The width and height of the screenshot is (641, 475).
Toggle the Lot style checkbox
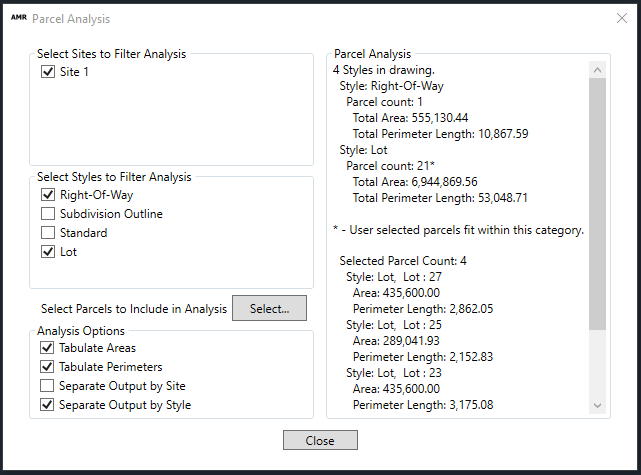(48, 252)
